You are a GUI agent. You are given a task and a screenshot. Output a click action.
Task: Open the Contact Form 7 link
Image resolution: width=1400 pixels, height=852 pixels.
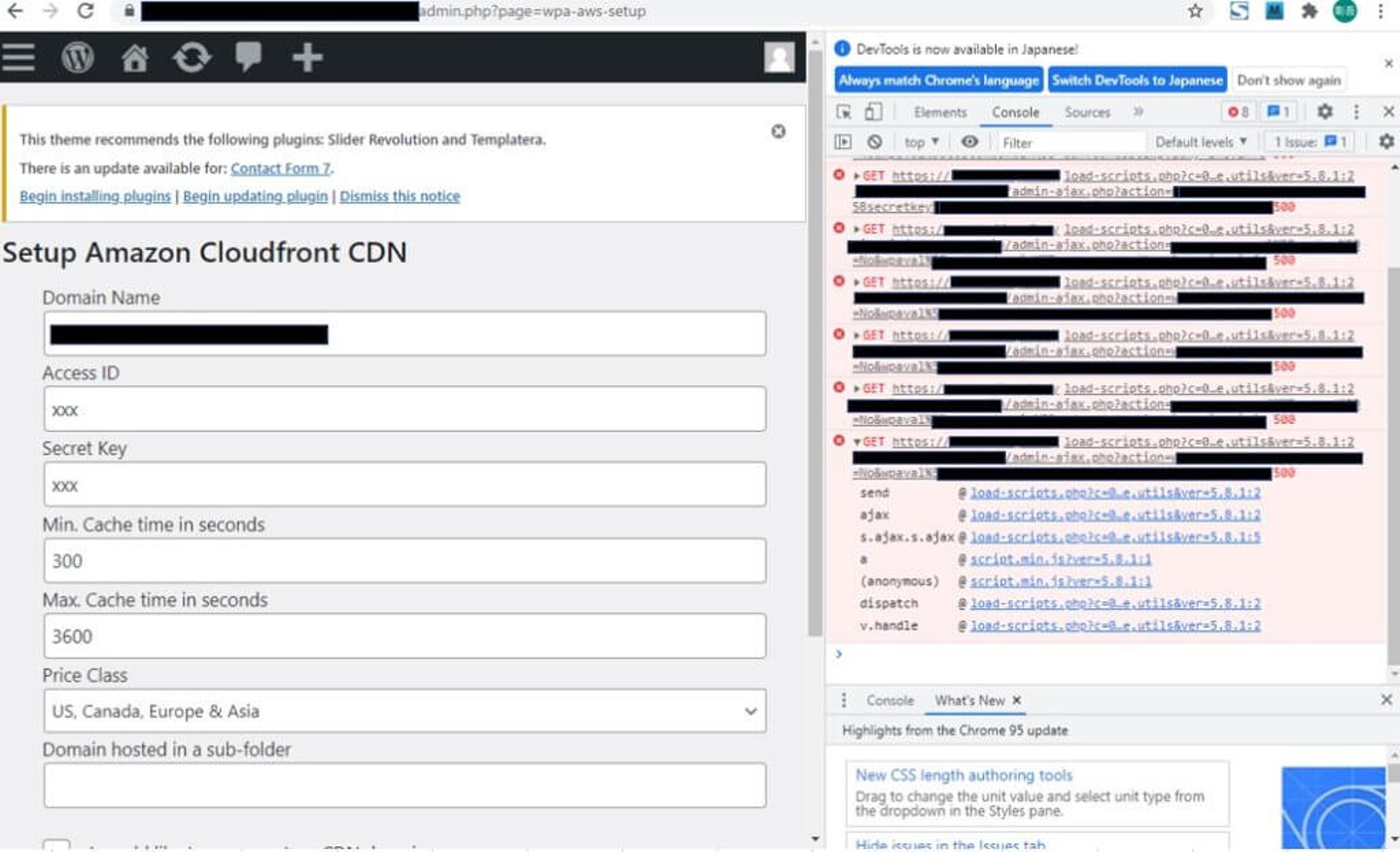[280, 168]
